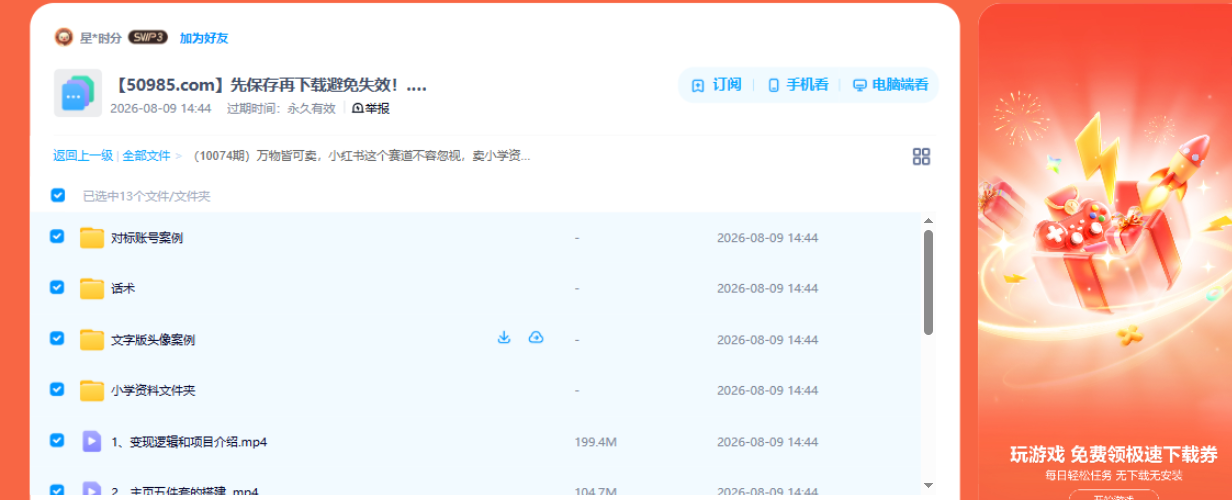Click the file list scrollbar down arrow
This screenshot has height=500, width=1232.
tap(928, 485)
